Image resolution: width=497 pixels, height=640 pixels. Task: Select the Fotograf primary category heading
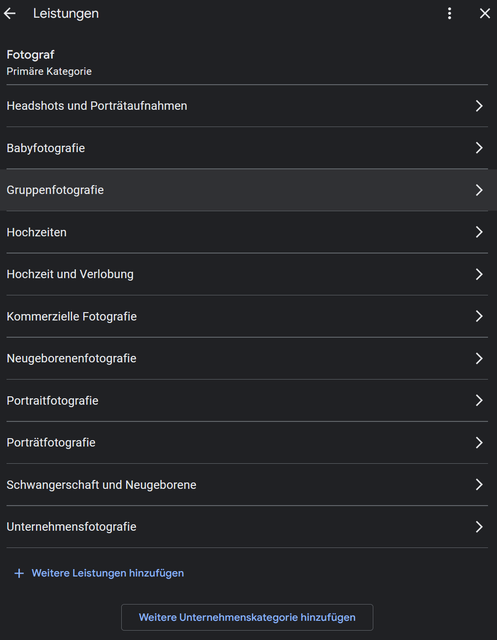coord(31,55)
